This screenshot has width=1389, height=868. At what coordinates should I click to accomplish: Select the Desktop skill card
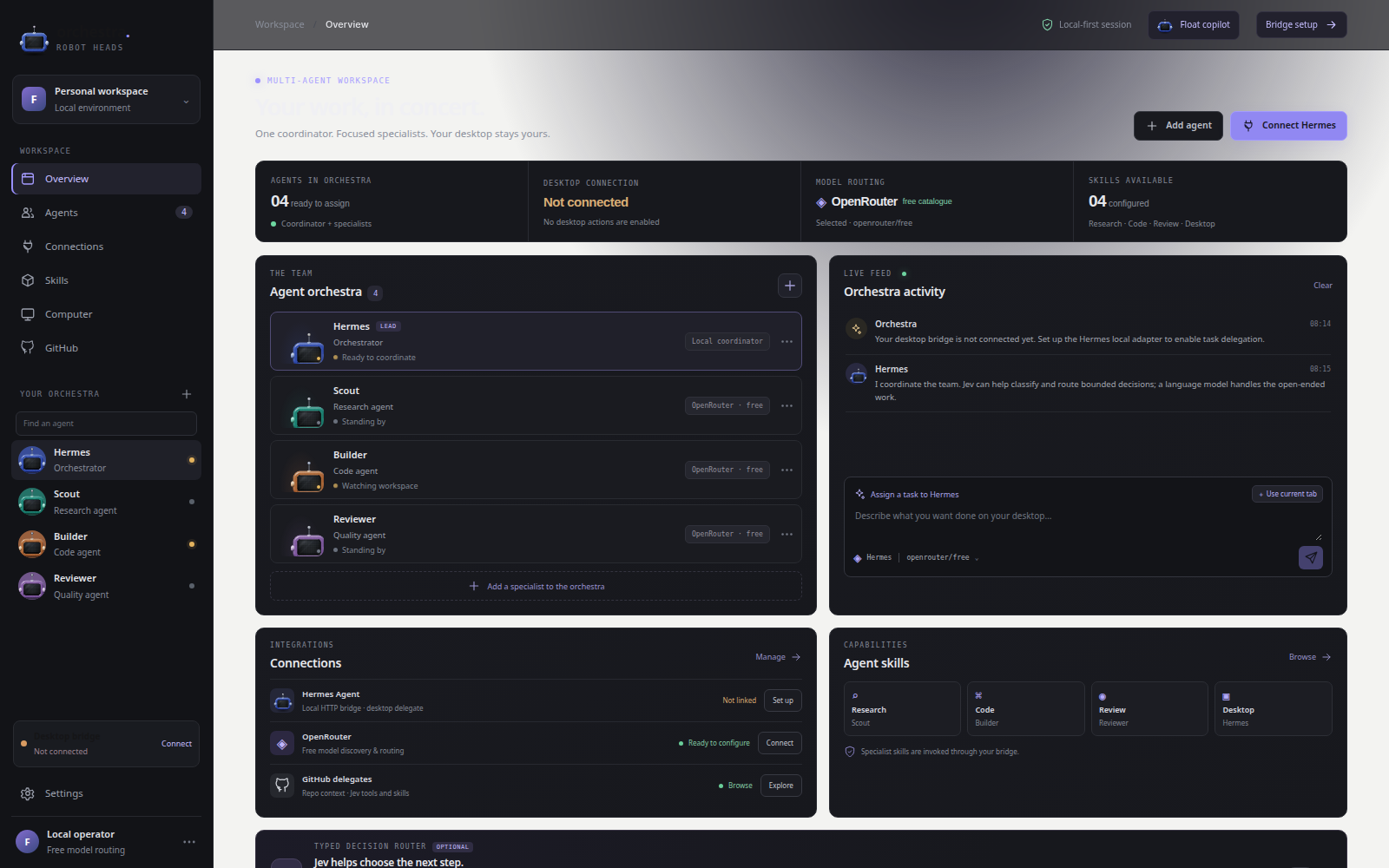1273,708
